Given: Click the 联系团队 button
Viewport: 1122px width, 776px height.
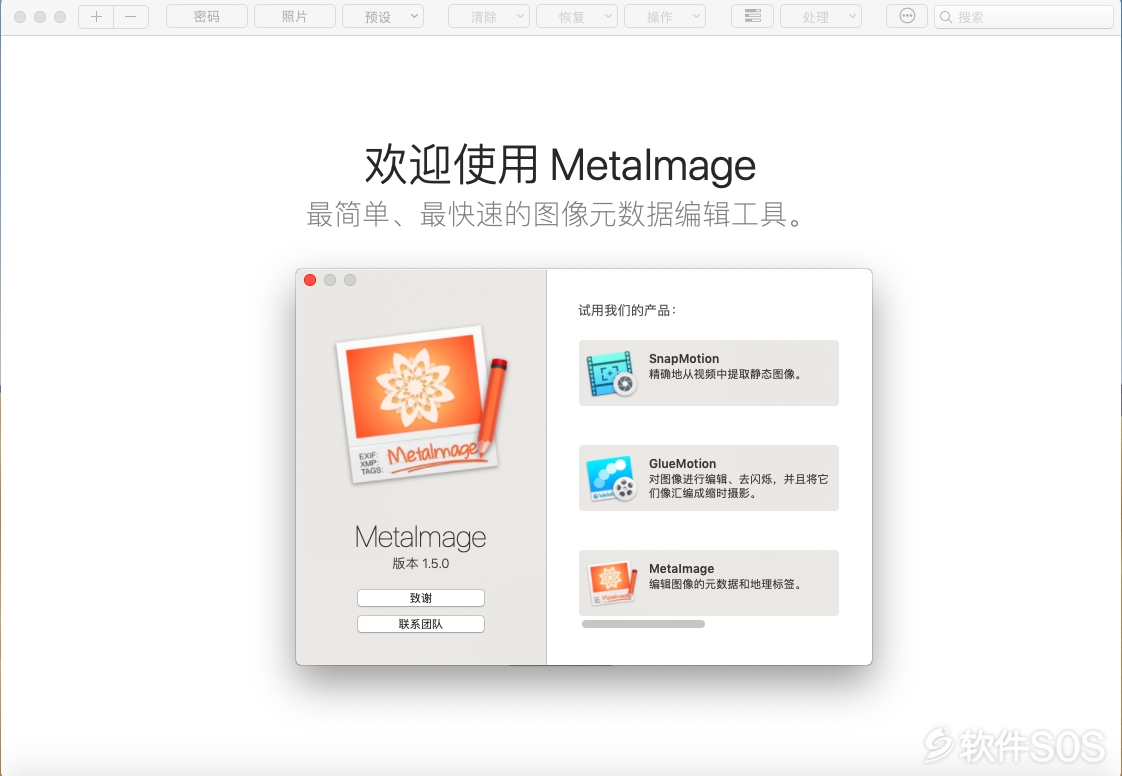Looking at the screenshot, I should click(421, 624).
